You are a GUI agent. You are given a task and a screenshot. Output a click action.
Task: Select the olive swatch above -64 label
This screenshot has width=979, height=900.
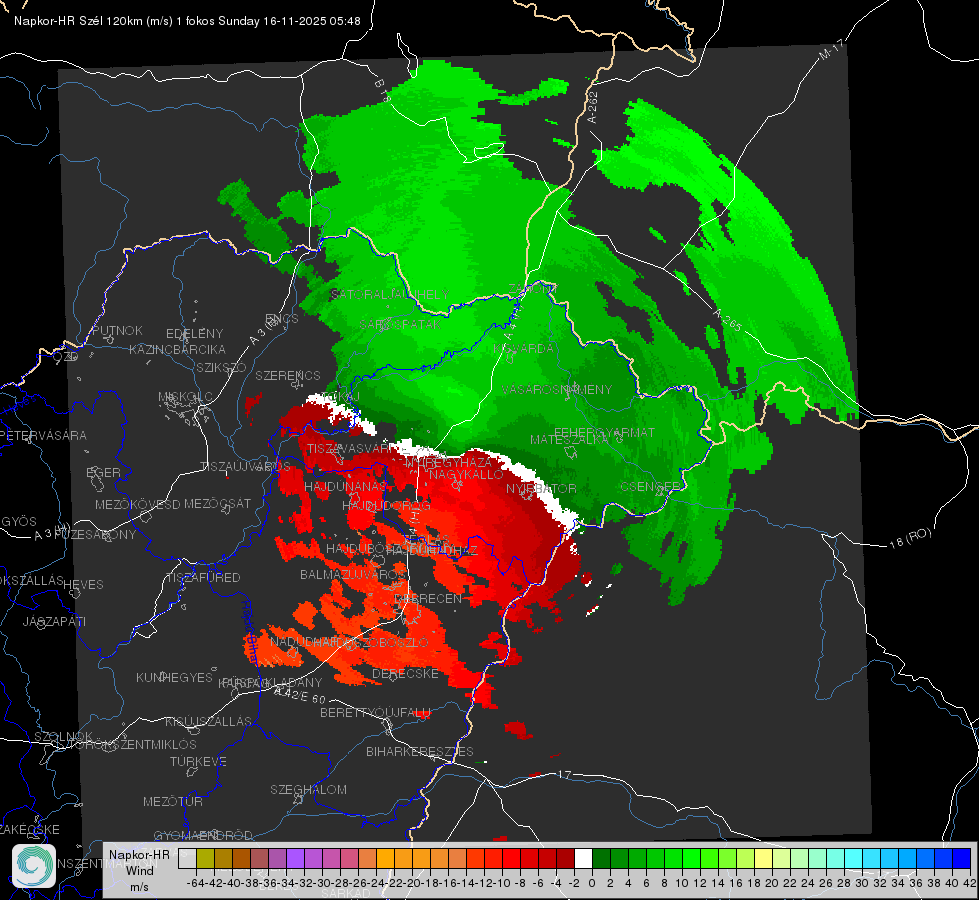[x=205, y=858]
